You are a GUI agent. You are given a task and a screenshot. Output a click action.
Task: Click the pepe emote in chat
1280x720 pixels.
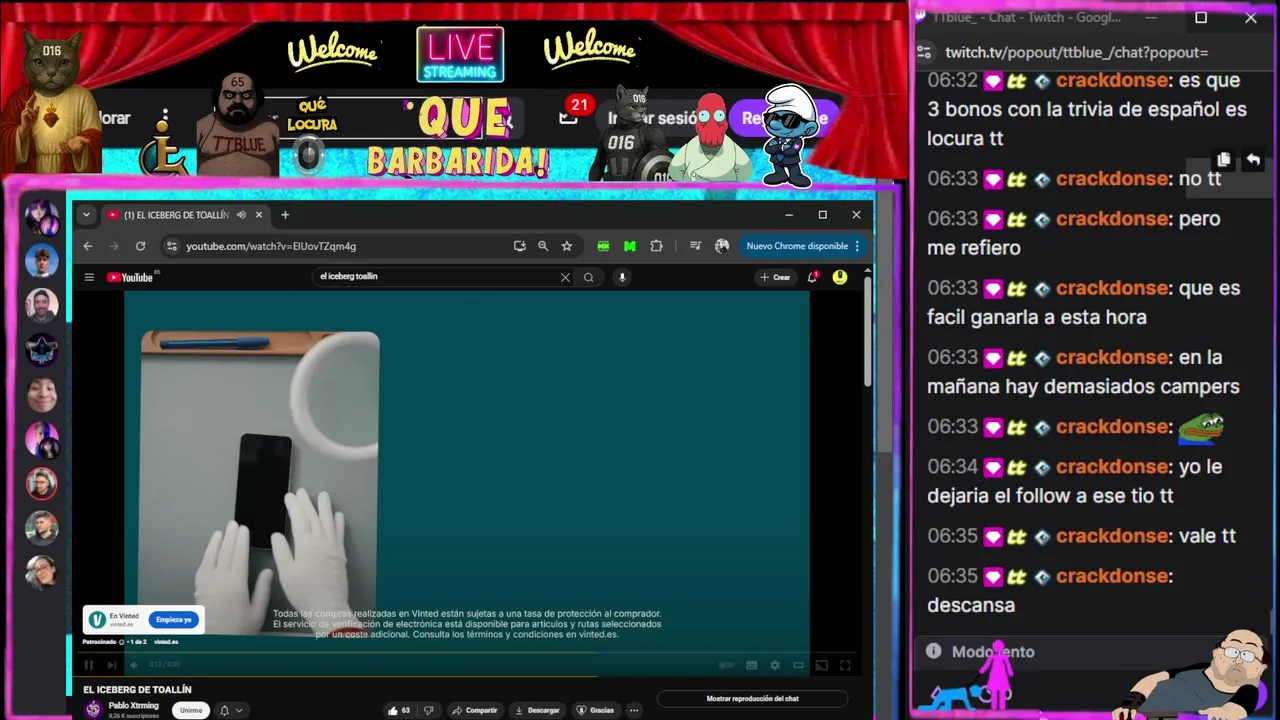1201,427
